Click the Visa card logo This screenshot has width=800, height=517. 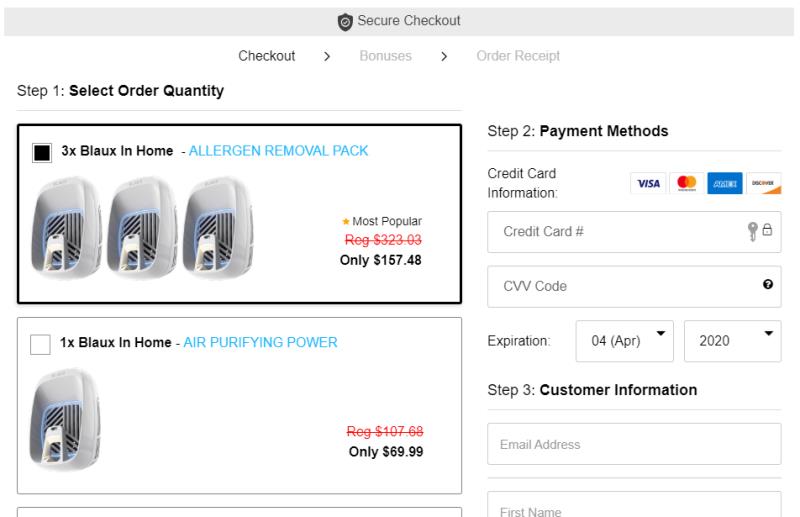pyautogui.click(x=646, y=183)
